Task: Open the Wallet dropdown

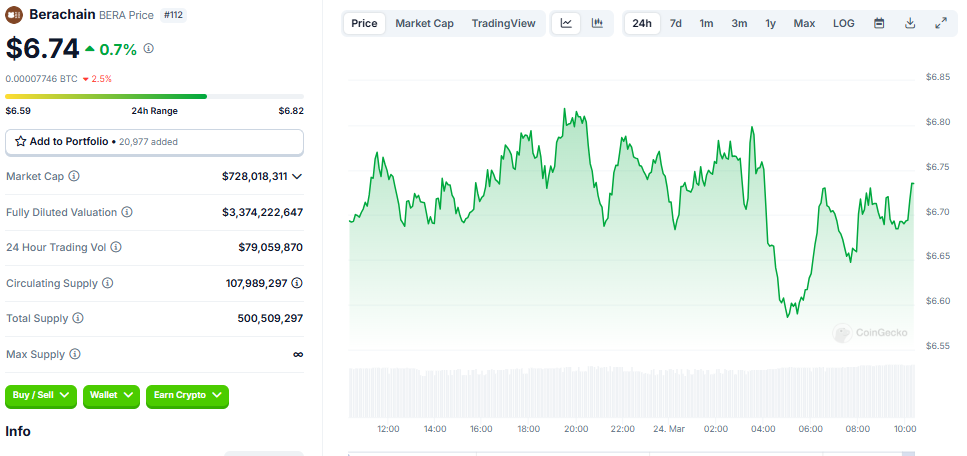Action: (x=111, y=395)
